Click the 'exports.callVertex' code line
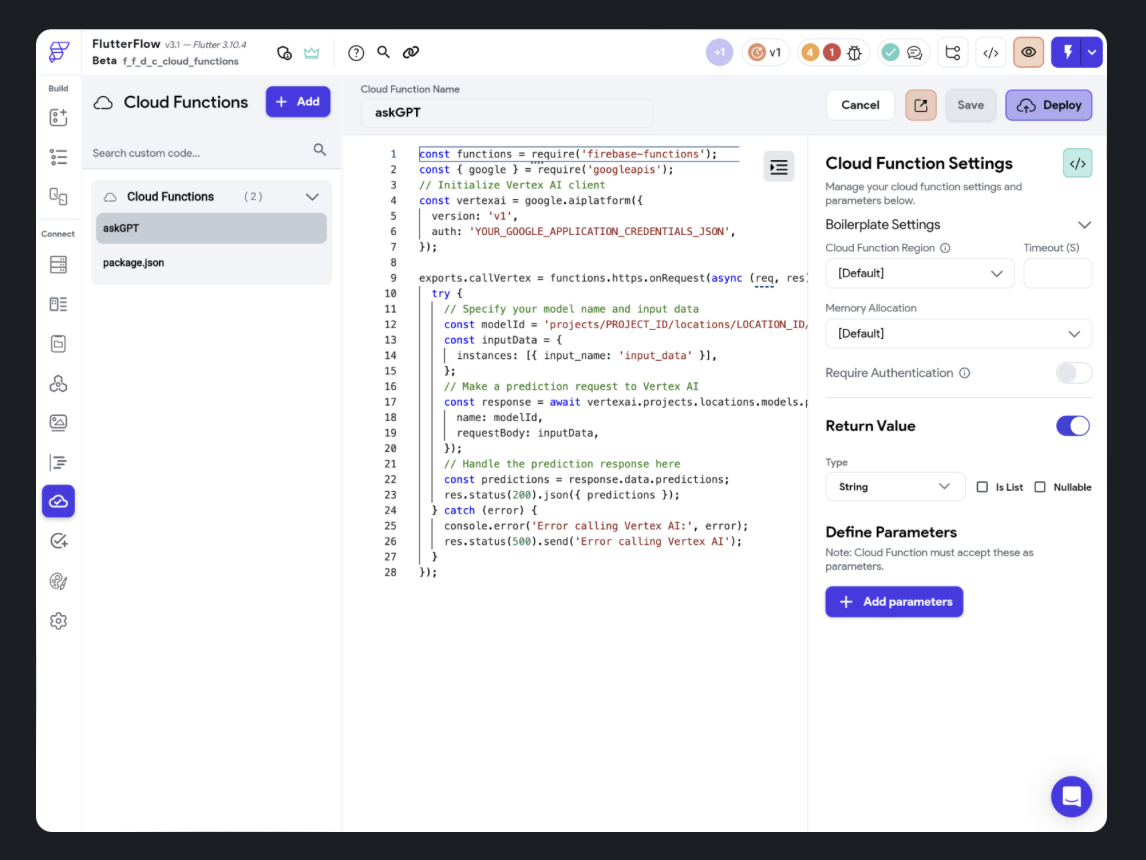 (x=612, y=278)
